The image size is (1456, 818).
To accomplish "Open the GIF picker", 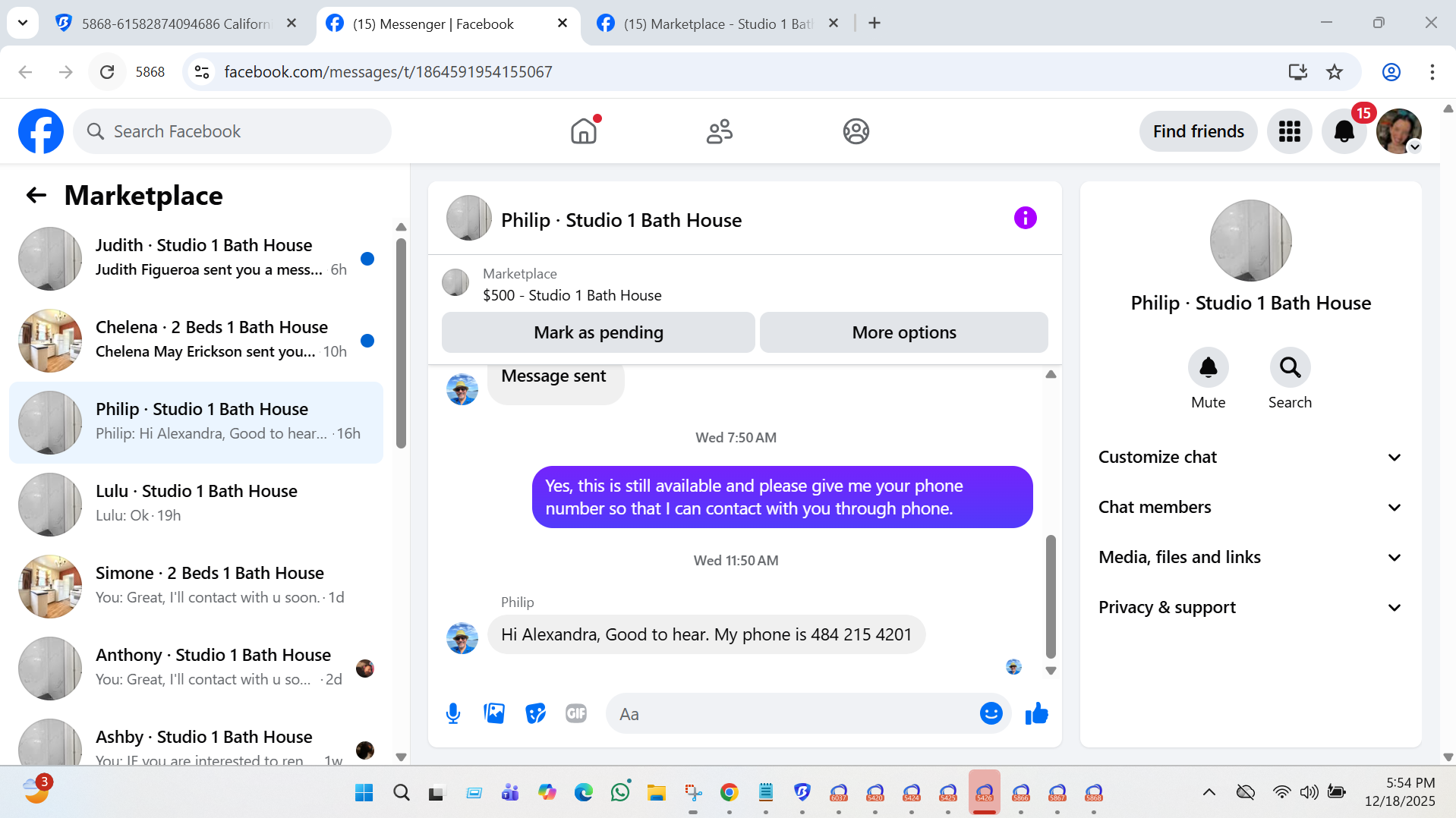I will (576, 714).
